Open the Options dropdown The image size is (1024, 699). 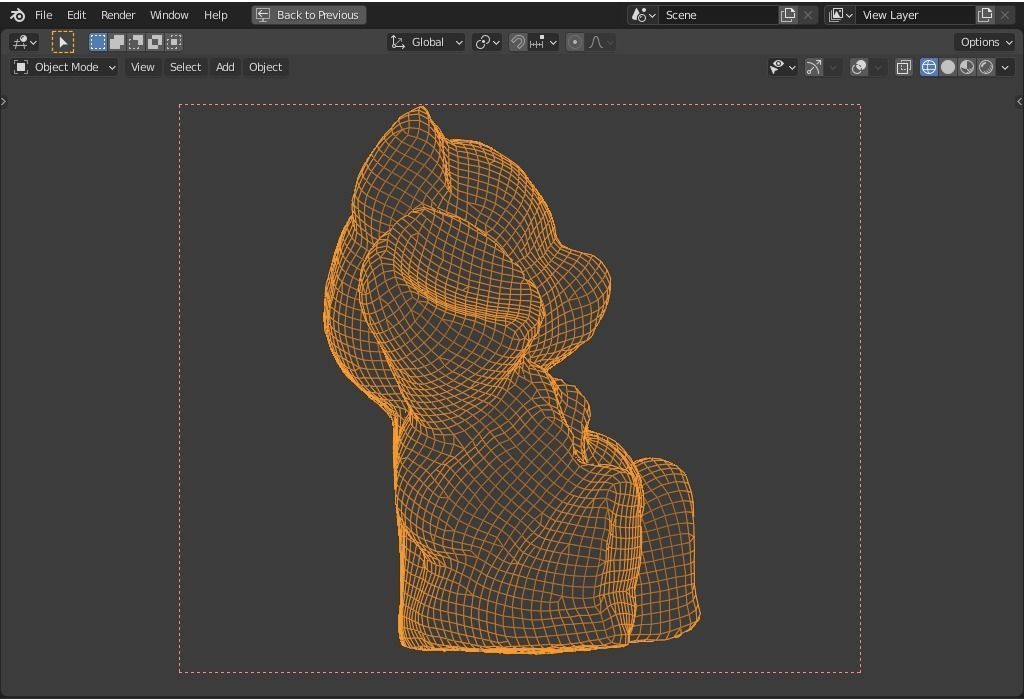[x=985, y=42]
